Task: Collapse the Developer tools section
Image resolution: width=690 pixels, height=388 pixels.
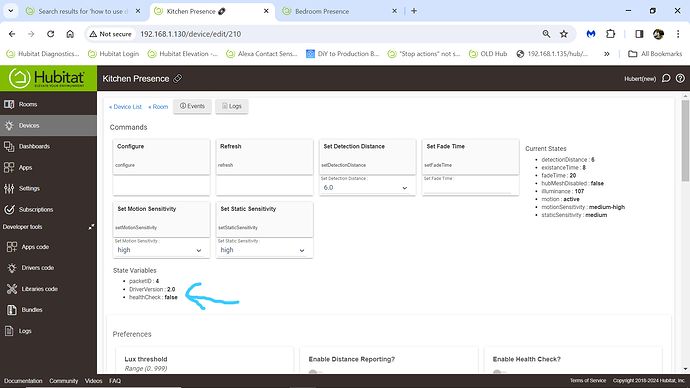Action: (x=91, y=227)
